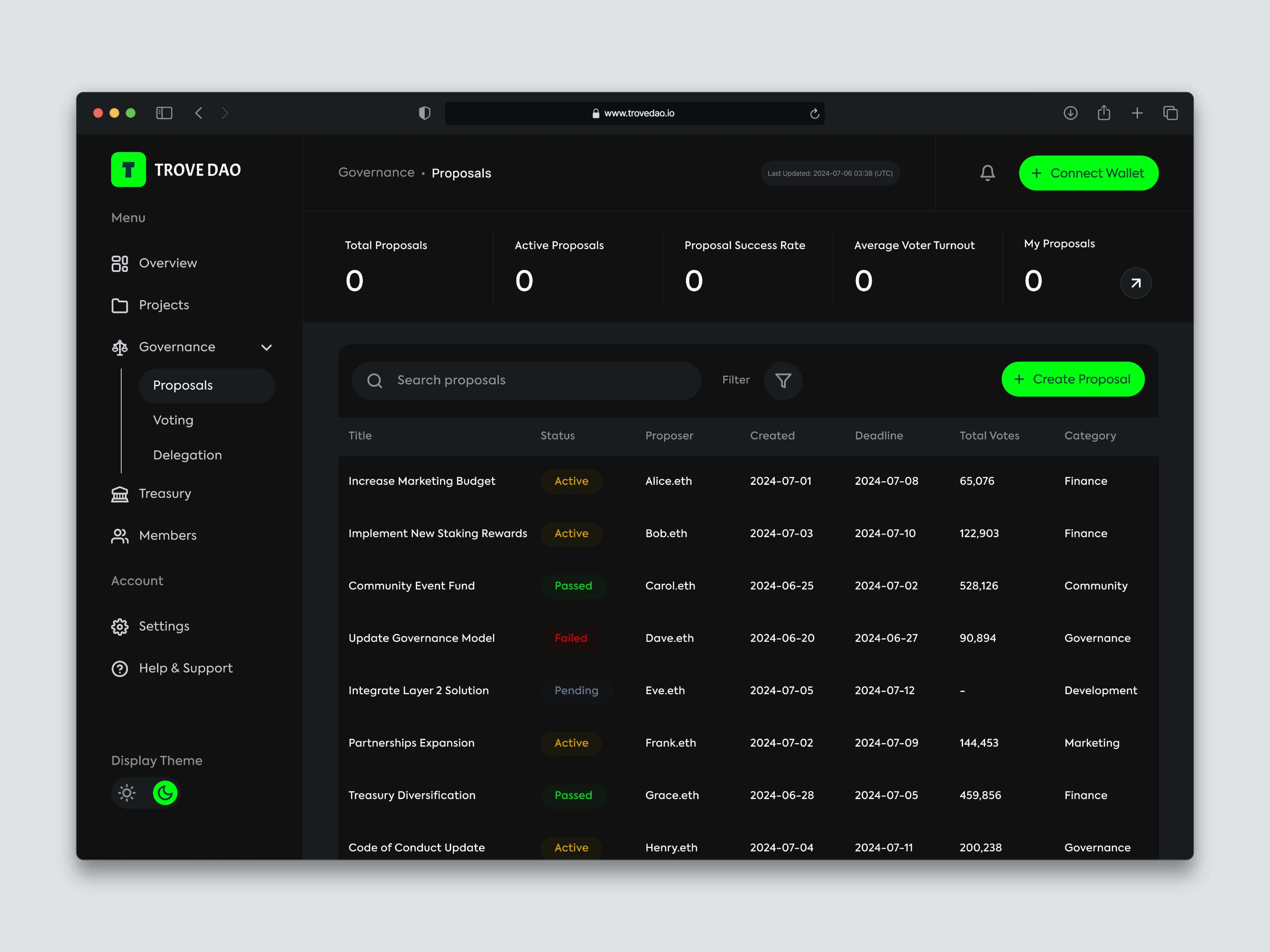1270x952 pixels.
Task: Open My Proposals arrow button
Action: [x=1136, y=283]
